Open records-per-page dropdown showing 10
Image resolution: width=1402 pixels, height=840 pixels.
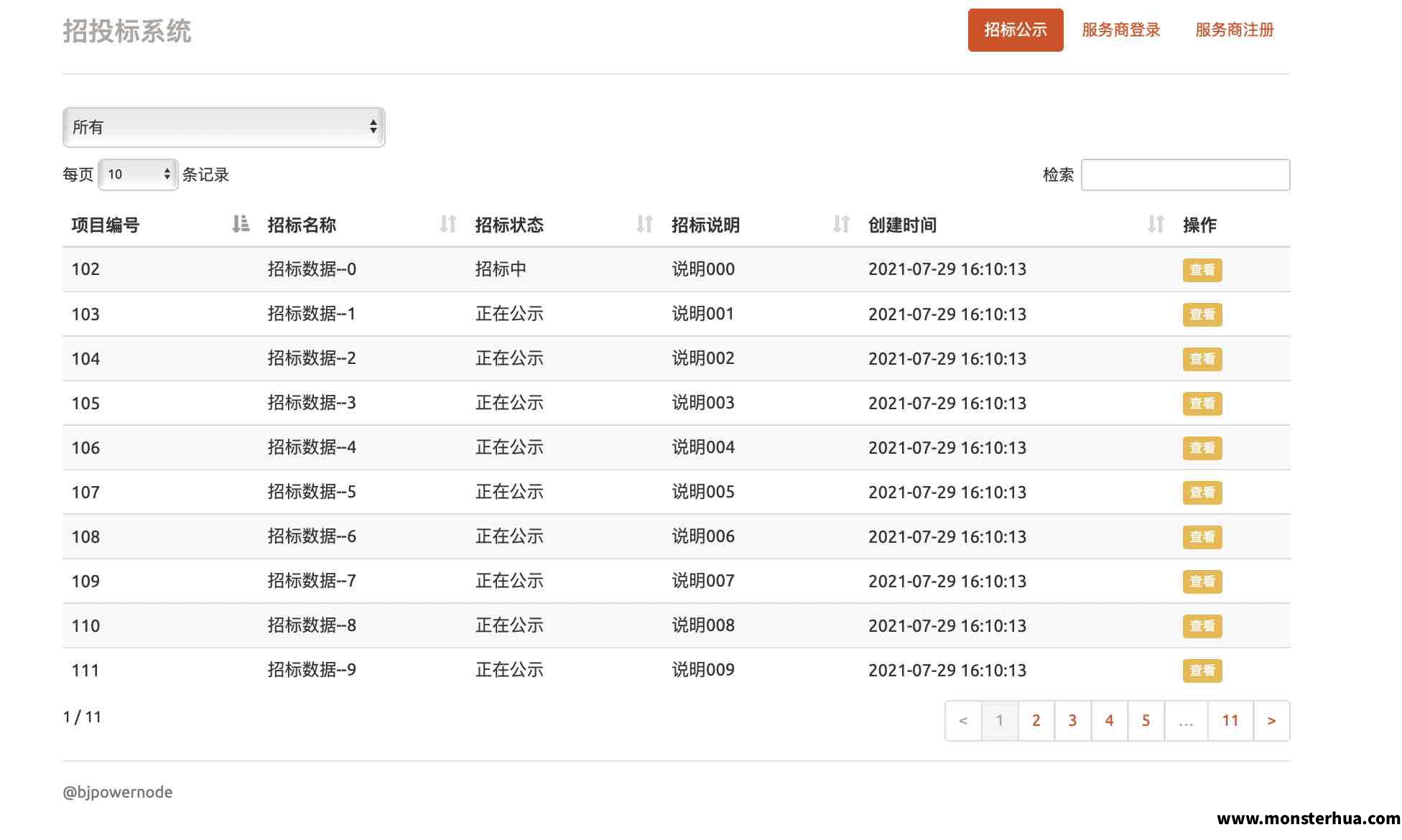(x=138, y=174)
